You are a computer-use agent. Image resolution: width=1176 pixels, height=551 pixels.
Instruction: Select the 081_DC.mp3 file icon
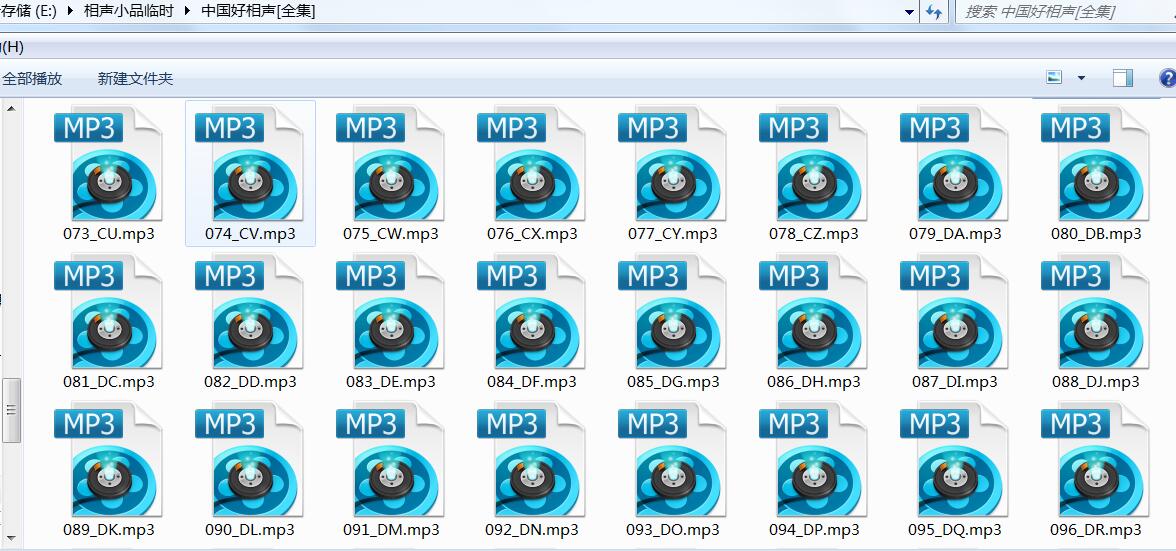[108, 311]
